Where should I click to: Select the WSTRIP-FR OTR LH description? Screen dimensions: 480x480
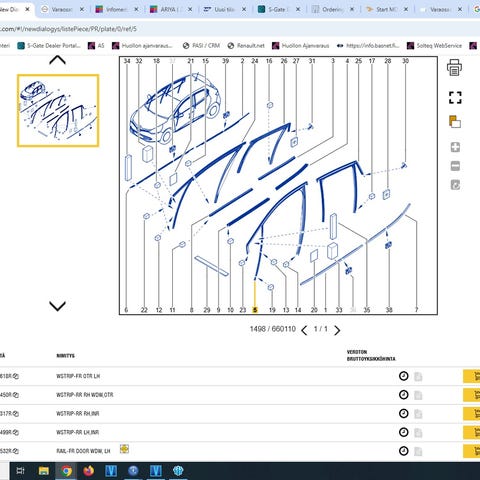coord(78,376)
